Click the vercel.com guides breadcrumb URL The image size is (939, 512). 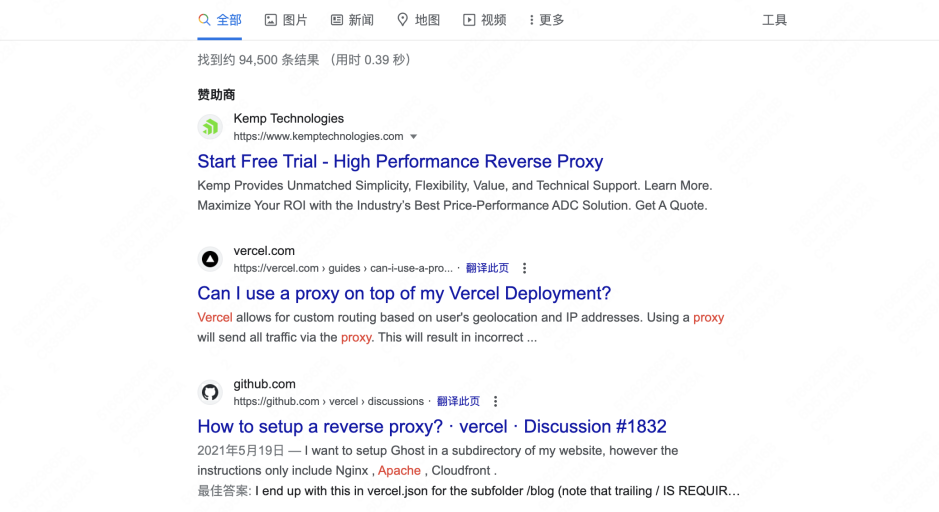click(x=343, y=268)
